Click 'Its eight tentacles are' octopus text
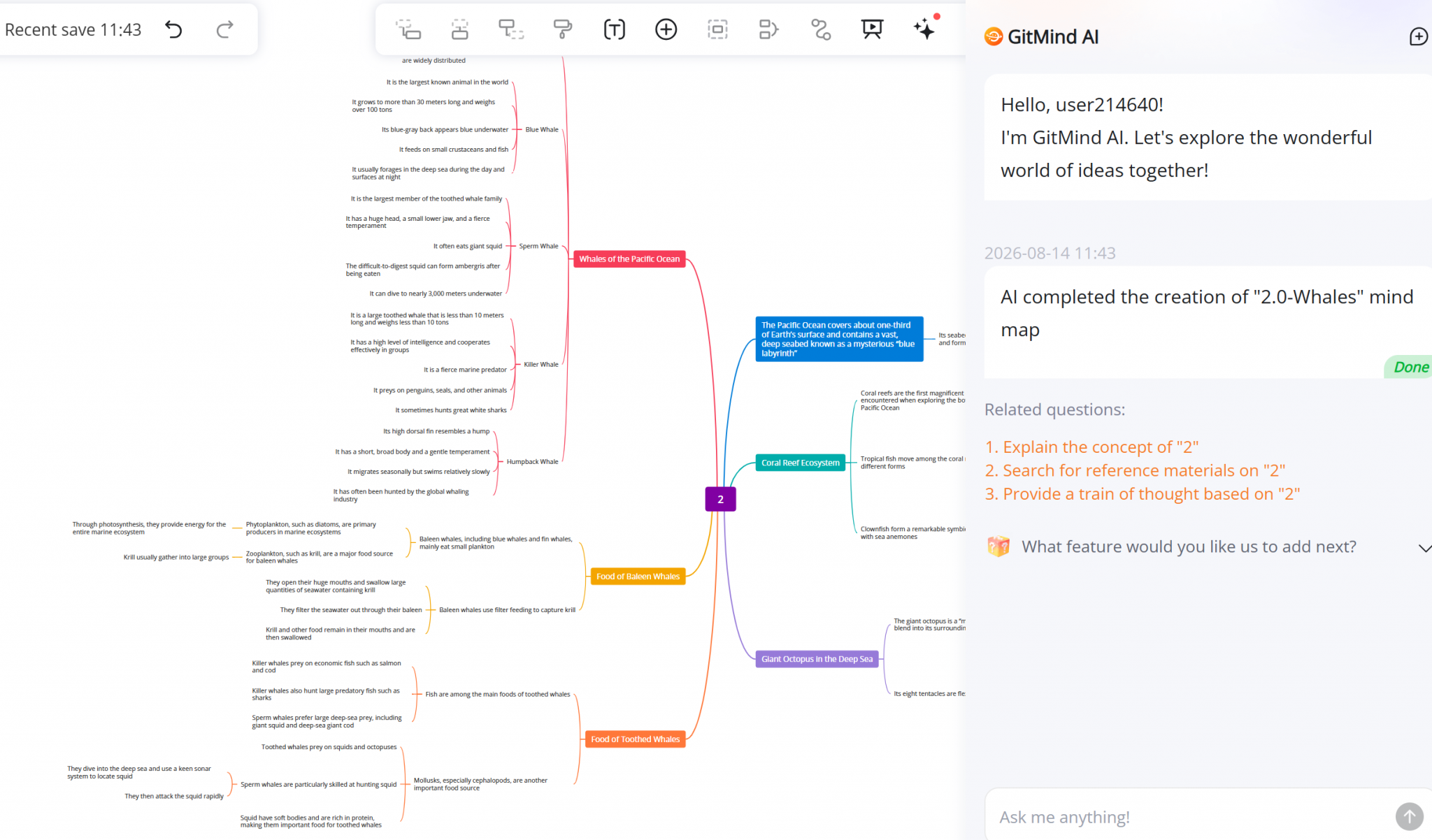The height and width of the screenshot is (840, 1432). click(929, 694)
